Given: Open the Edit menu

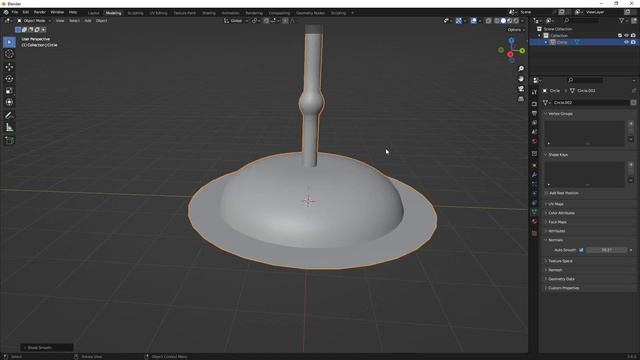Looking at the screenshot, I should 26,12.
